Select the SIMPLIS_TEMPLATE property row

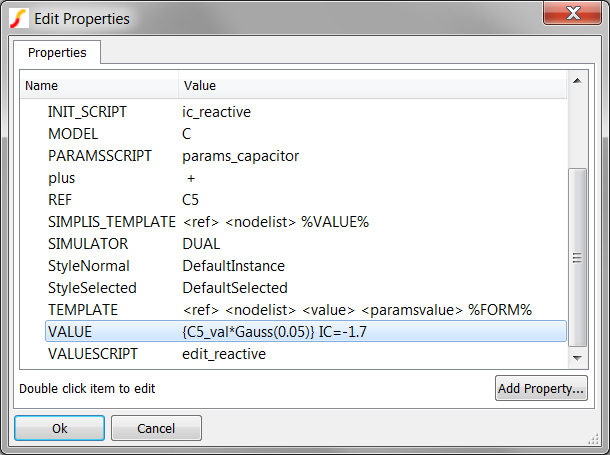click(111, 222)
